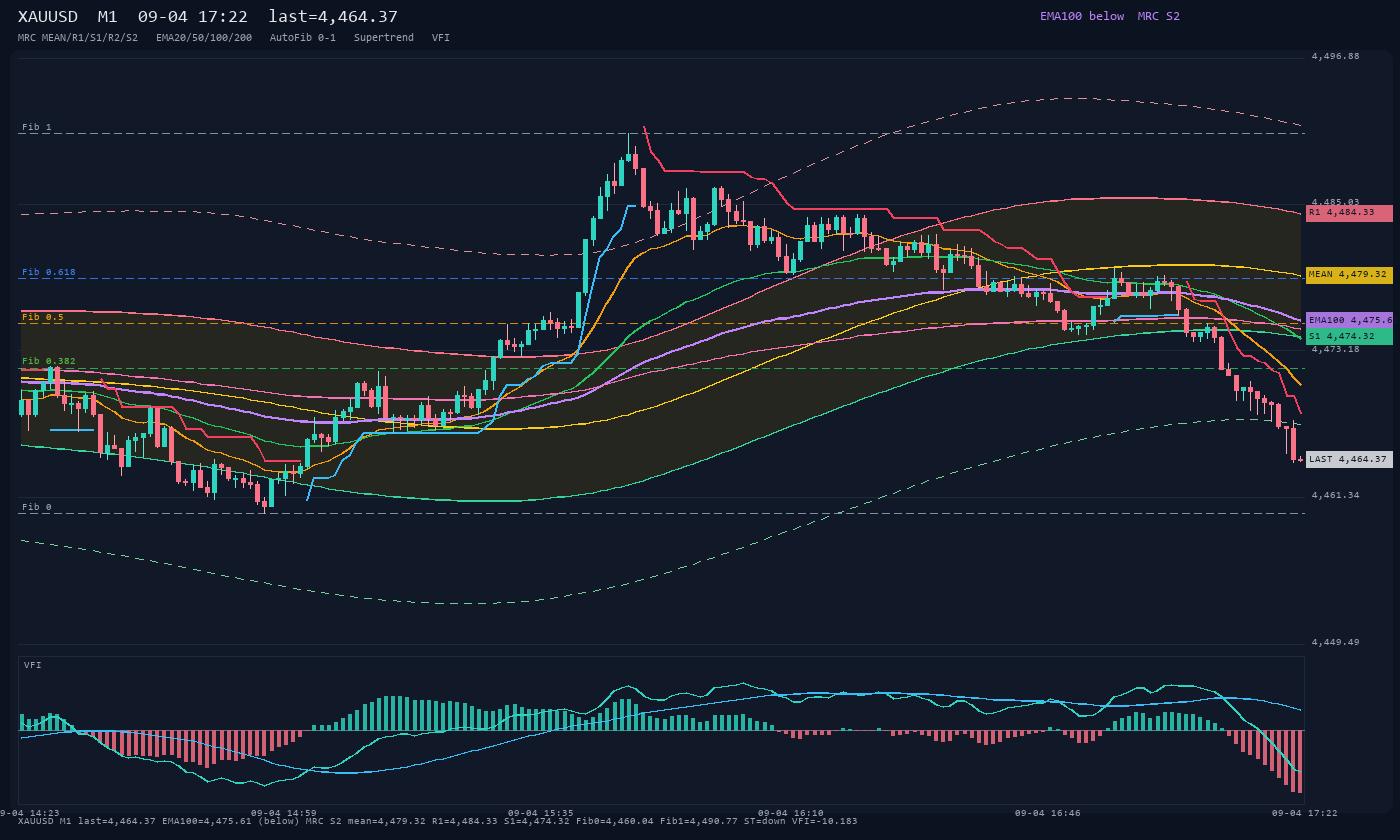Click the Supertrend legend entry
1400x840 pixels.
384,38
